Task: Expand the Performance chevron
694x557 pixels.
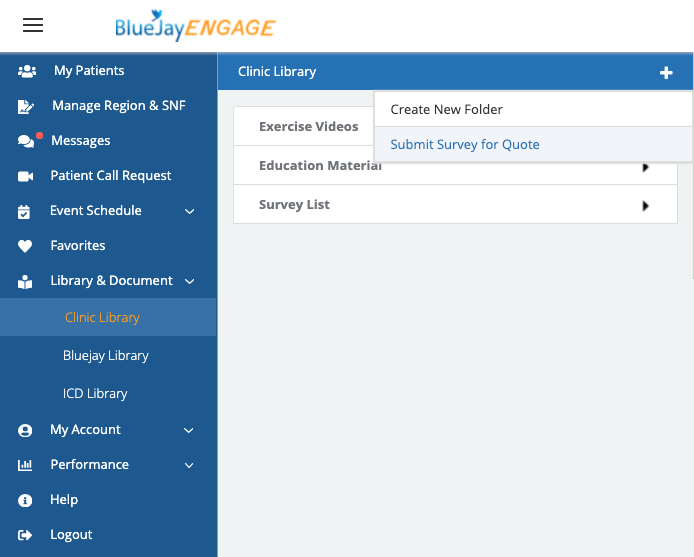Action: (x=189, y=465)
